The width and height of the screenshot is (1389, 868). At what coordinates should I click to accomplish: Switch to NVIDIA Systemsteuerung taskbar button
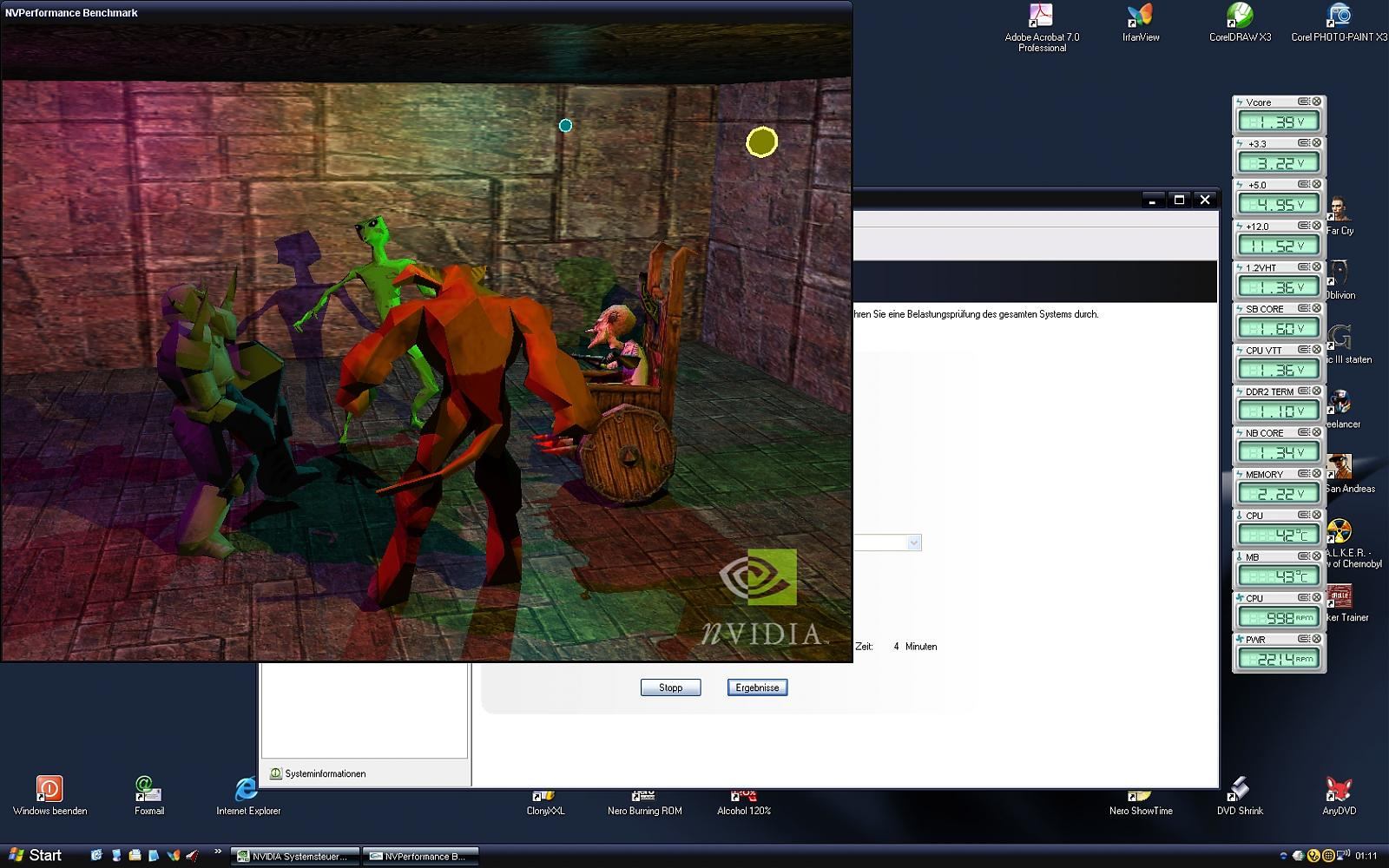point(295,856)
